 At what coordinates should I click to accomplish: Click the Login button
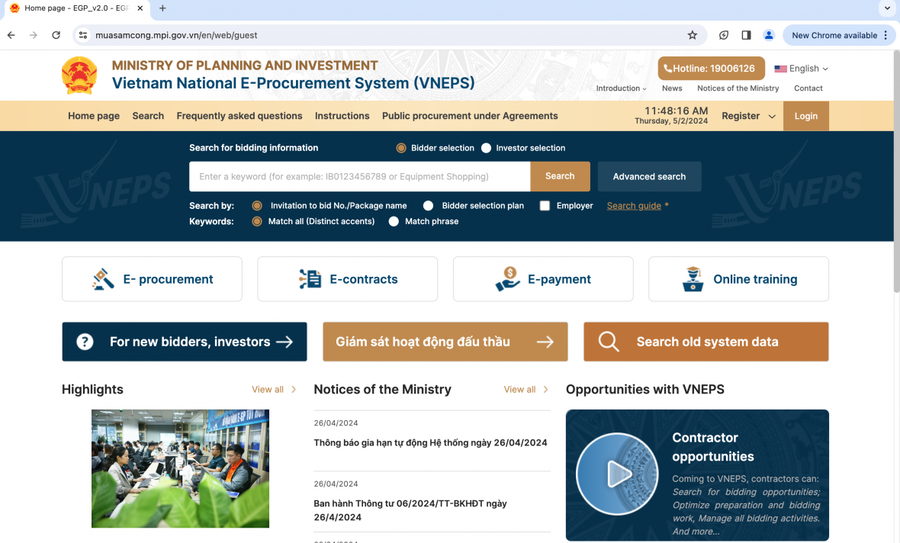[x=806, y=116]
